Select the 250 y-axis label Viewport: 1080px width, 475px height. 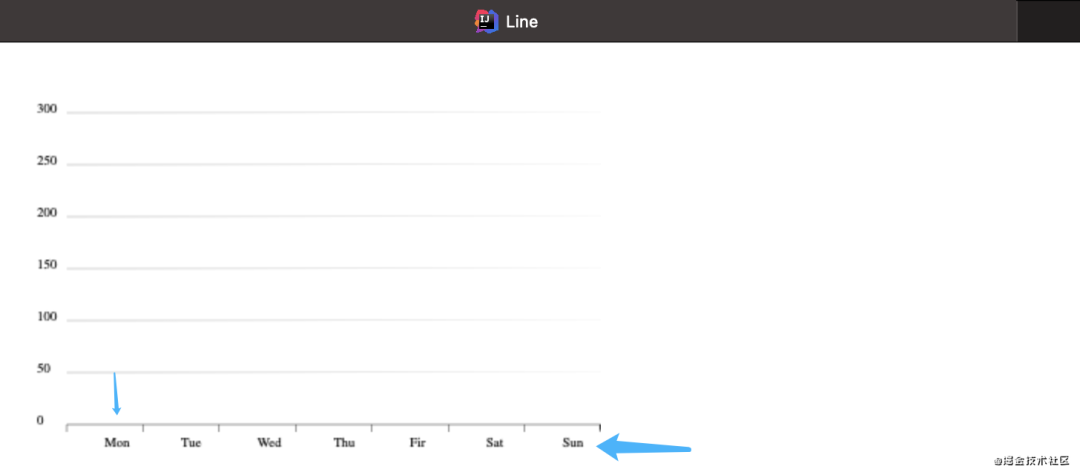[x=47, y=161]
